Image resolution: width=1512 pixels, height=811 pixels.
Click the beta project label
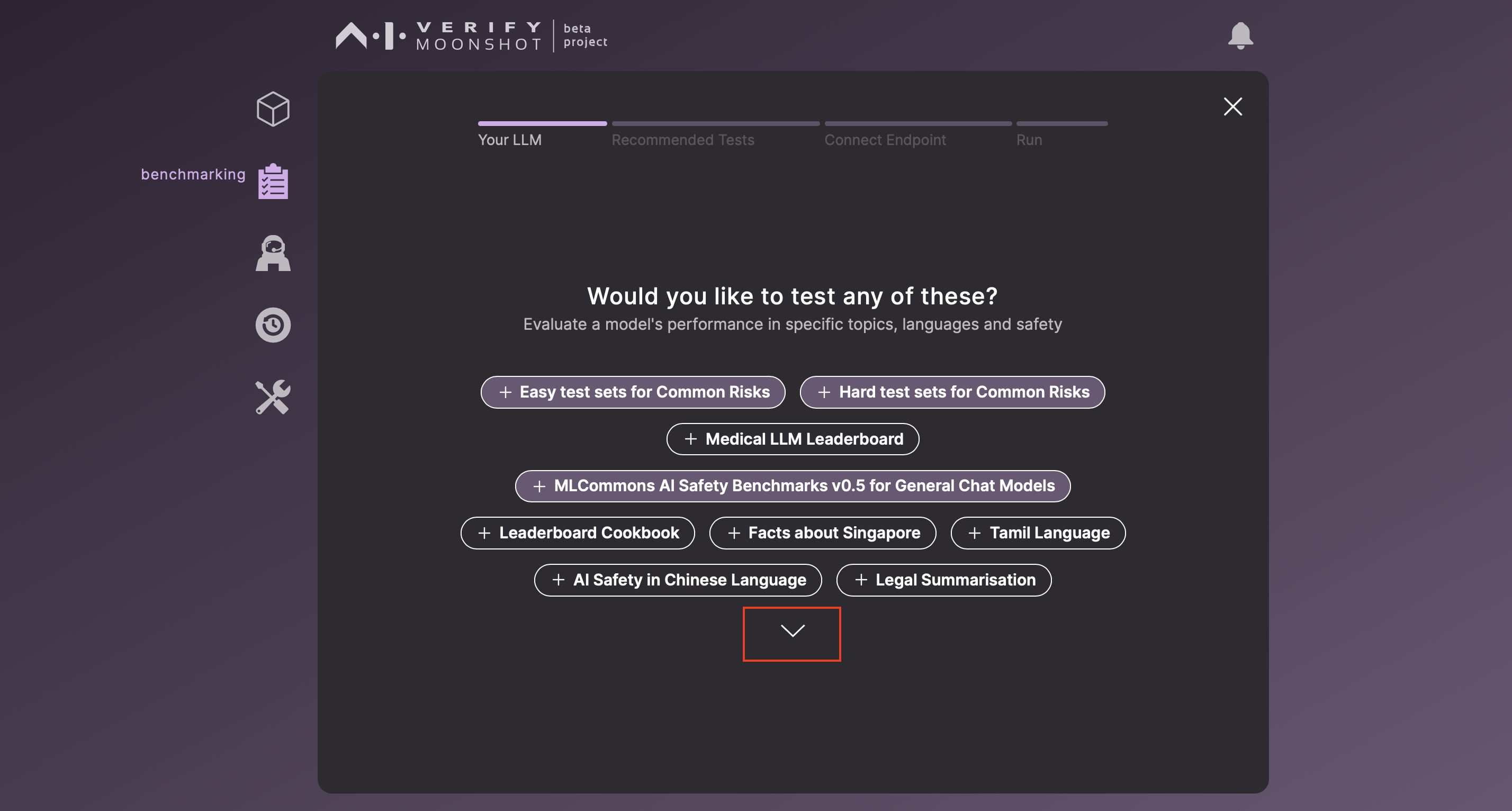click(x=585, y=35)
